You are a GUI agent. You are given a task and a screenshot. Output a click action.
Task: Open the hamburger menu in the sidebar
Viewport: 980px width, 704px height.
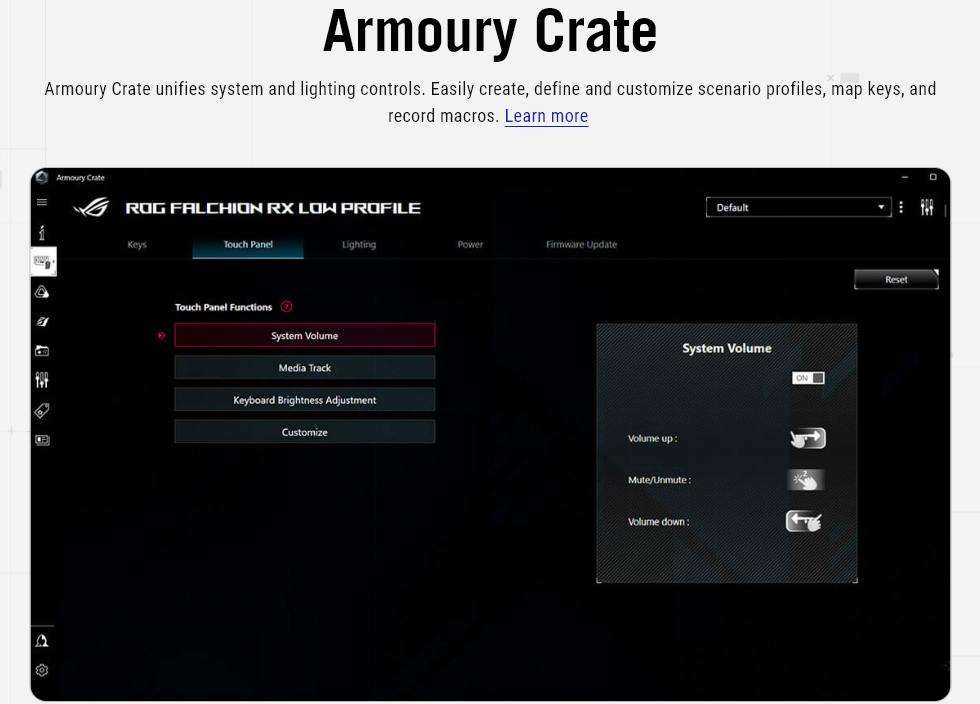pyautogui.click(x=42, y=202)
